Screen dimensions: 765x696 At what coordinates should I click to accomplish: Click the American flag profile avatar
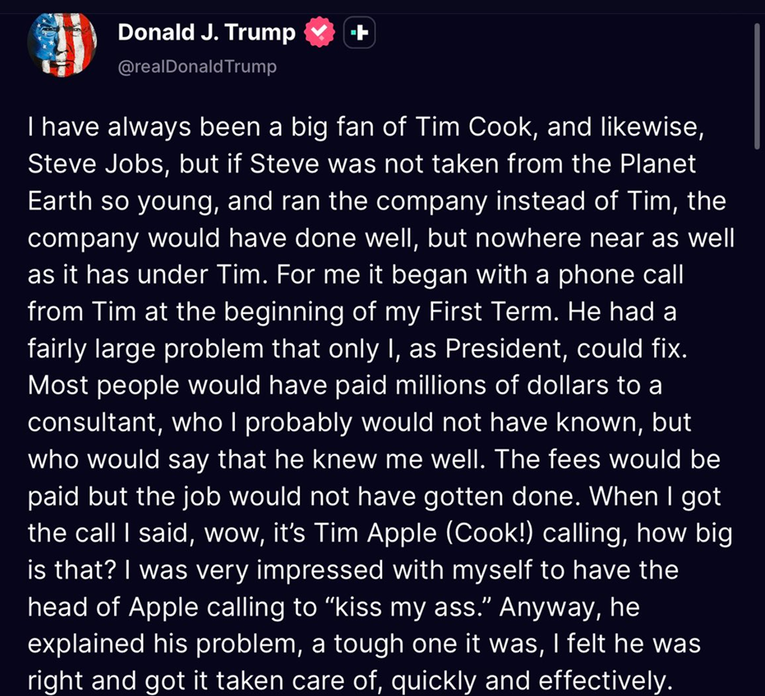click(64, 46)
